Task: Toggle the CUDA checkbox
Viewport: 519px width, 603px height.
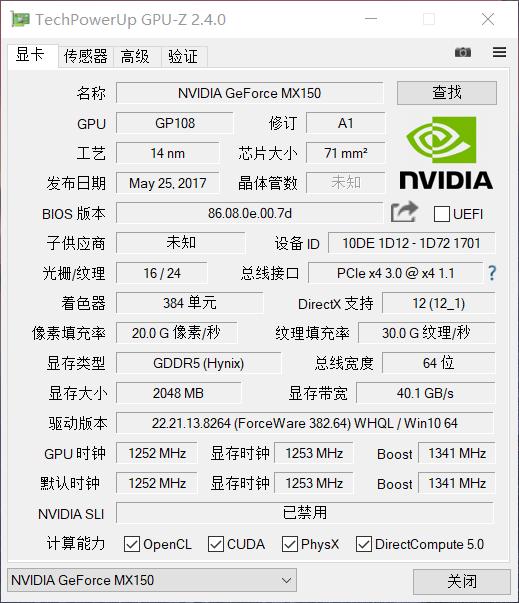Action: pyautogui.click(x=216, y=544)
